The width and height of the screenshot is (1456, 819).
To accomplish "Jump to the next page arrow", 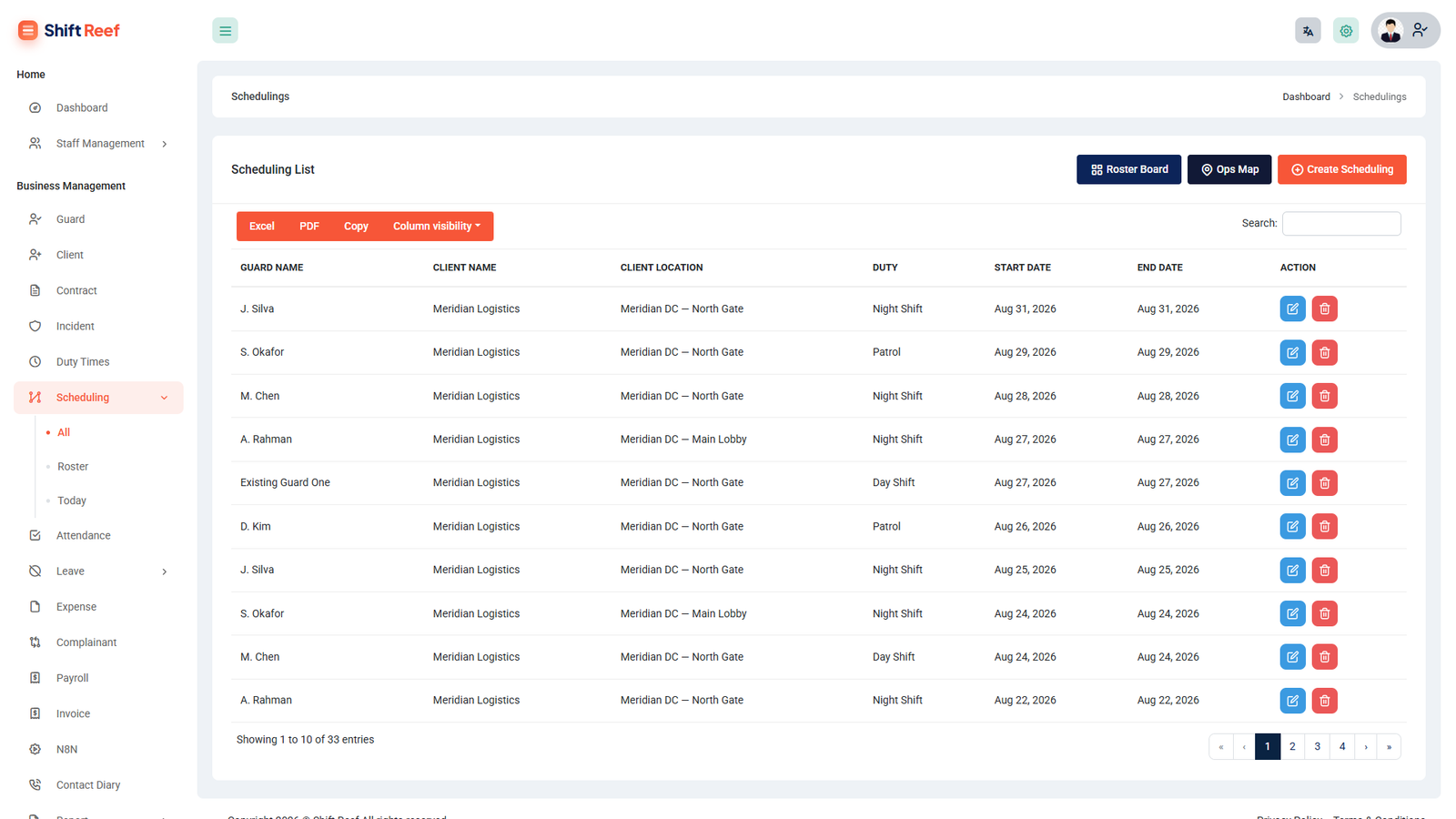I will [x=1366, y=746].
